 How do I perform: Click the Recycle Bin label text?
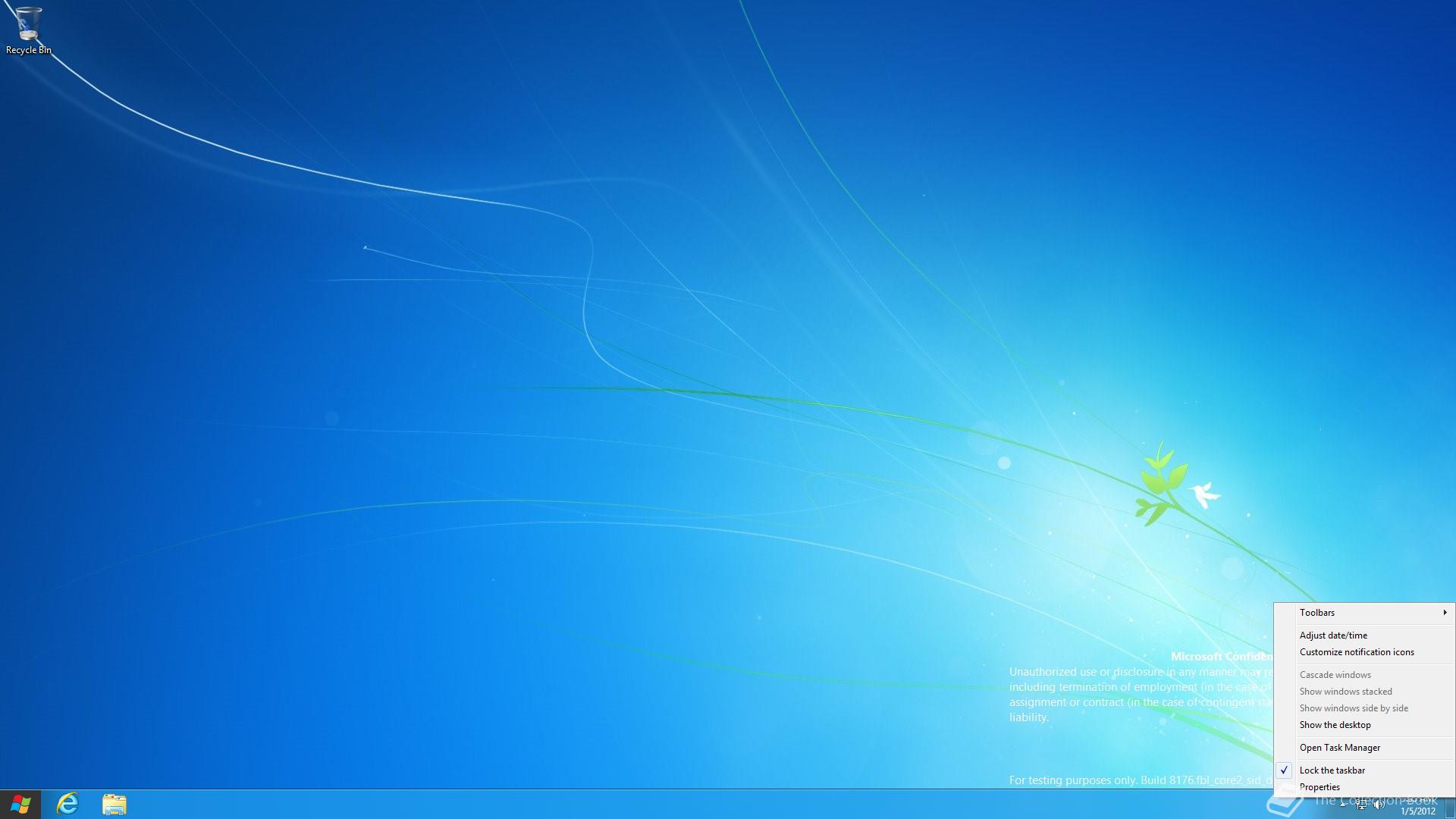click(29, 50)
